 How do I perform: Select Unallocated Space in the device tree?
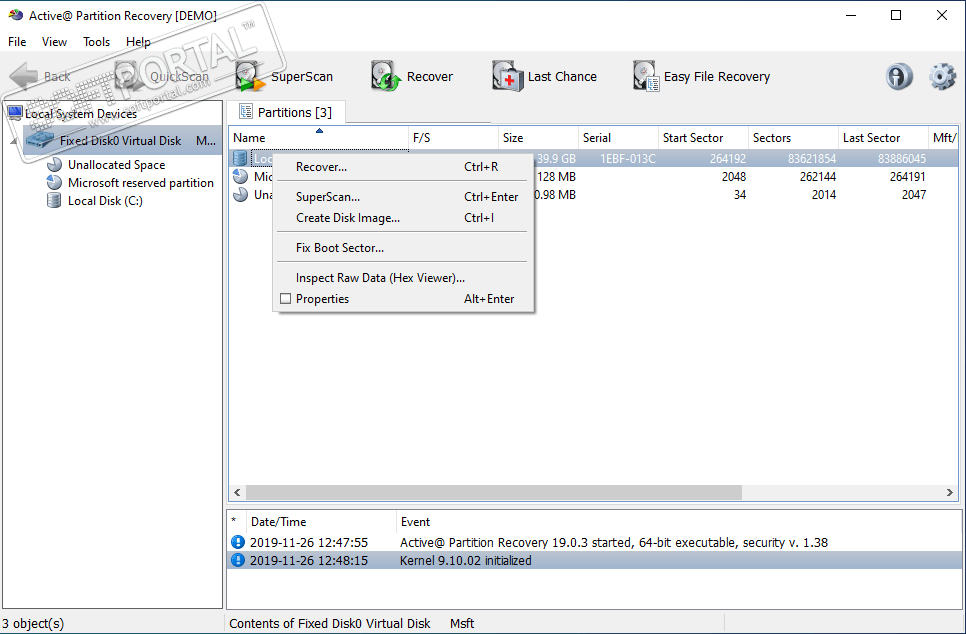coord(116,165)
